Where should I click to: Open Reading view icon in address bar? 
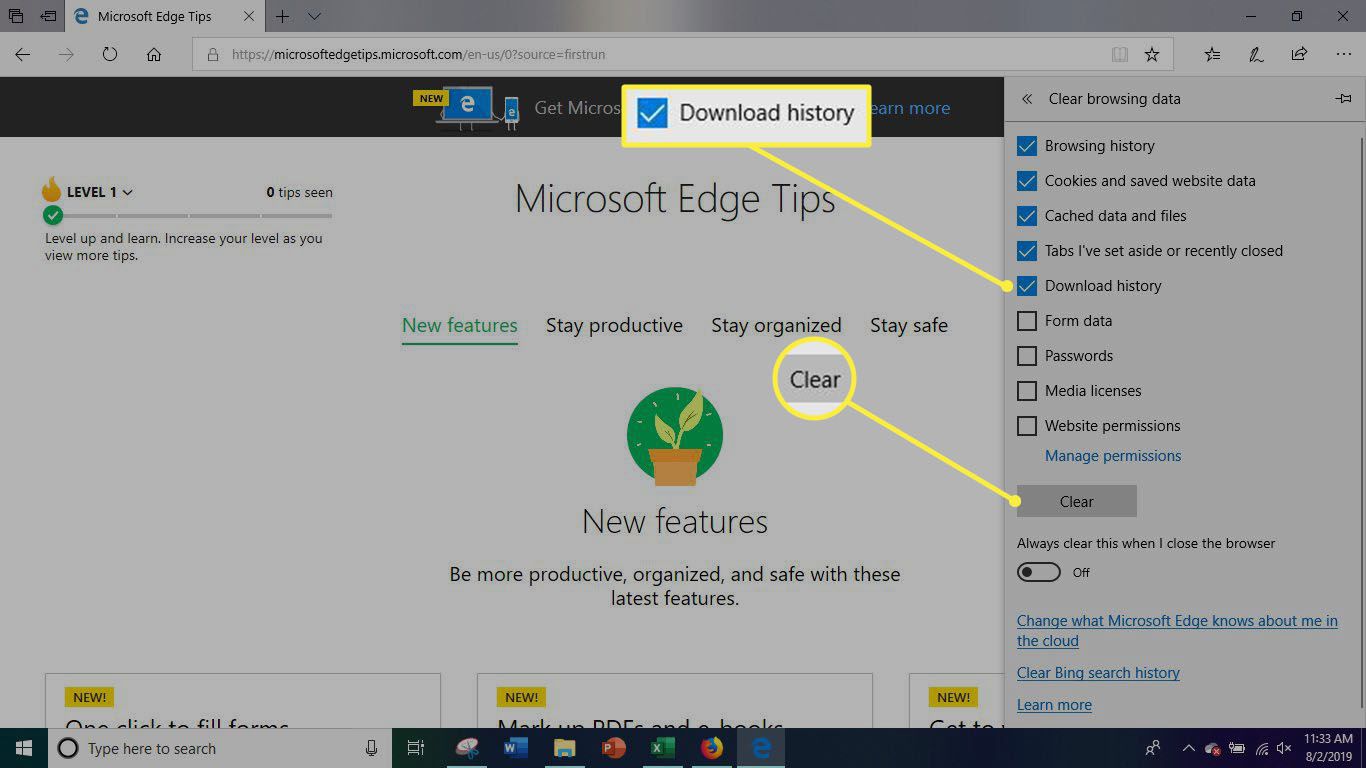point(1120,55)
